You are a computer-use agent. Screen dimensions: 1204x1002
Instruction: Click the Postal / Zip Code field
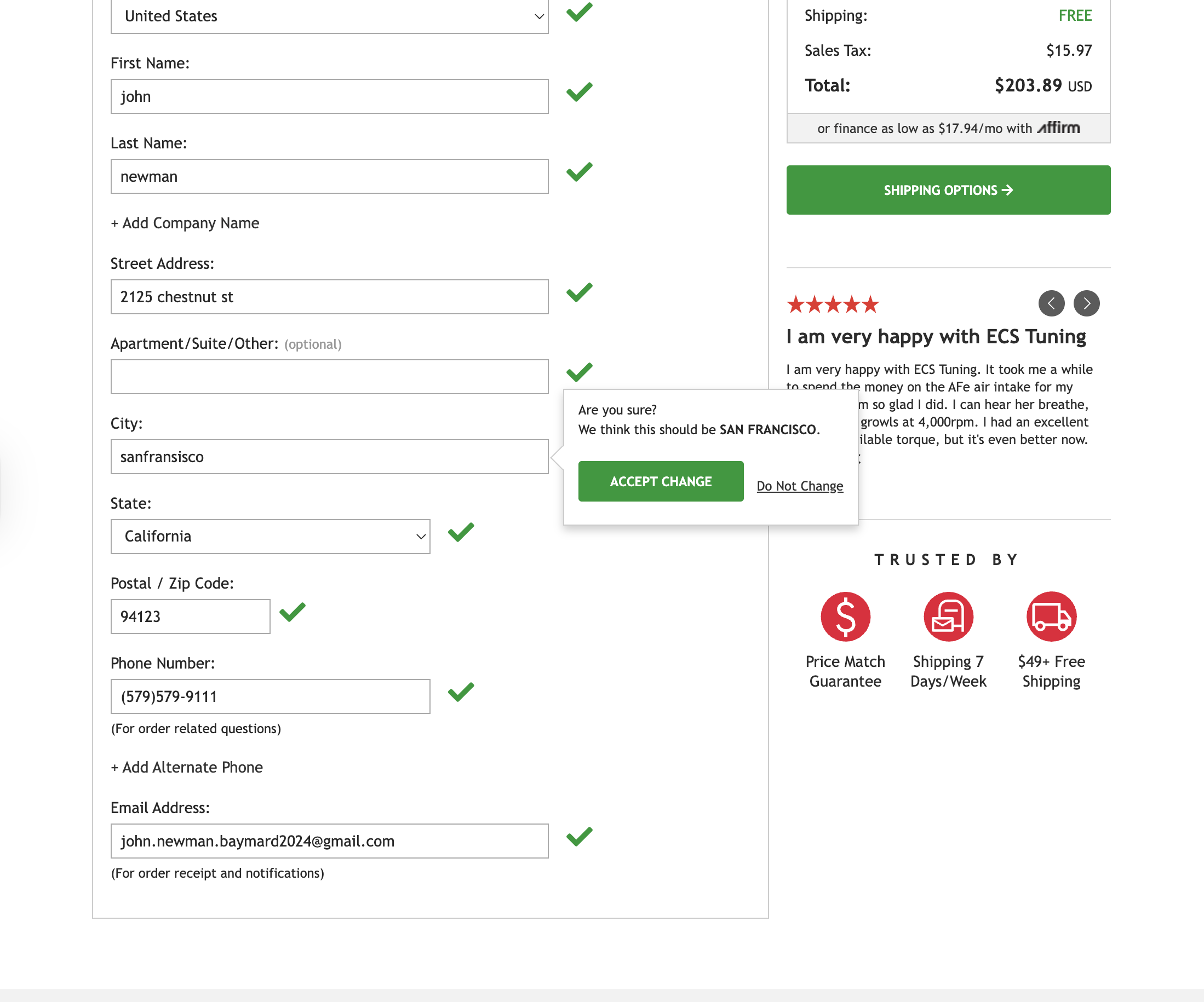(x=190, y=617)
